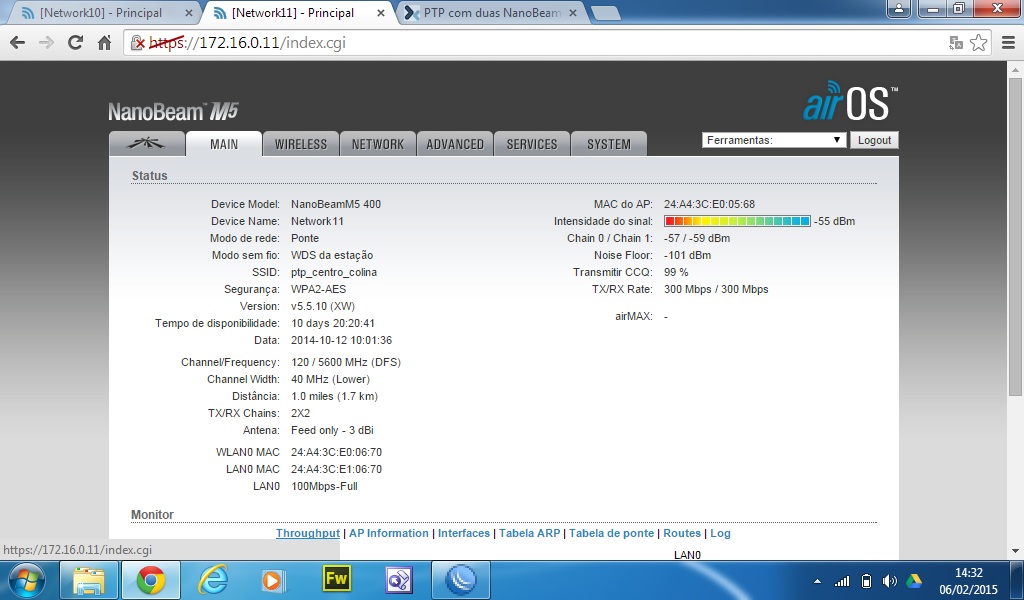Screen dimensions: 1024x600
Task: Switch to PTP com duas NanoBeam tab
Action: click(x=491, y=13)
